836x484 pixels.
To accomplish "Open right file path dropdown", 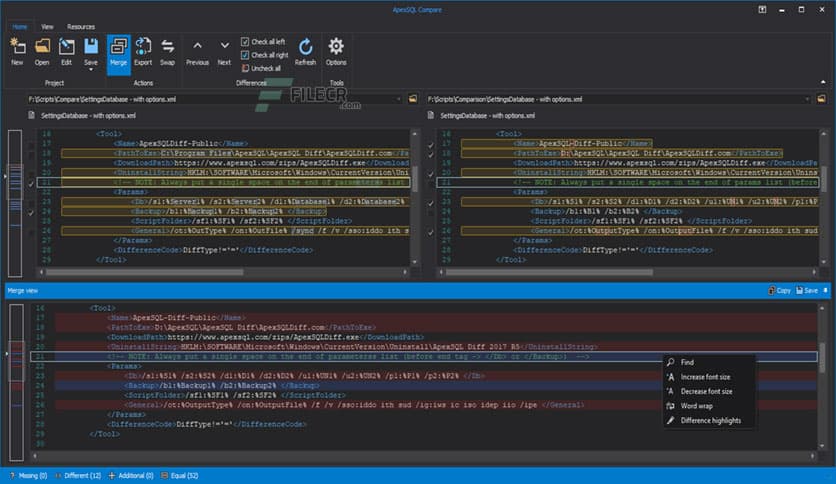I will point(807,99).
